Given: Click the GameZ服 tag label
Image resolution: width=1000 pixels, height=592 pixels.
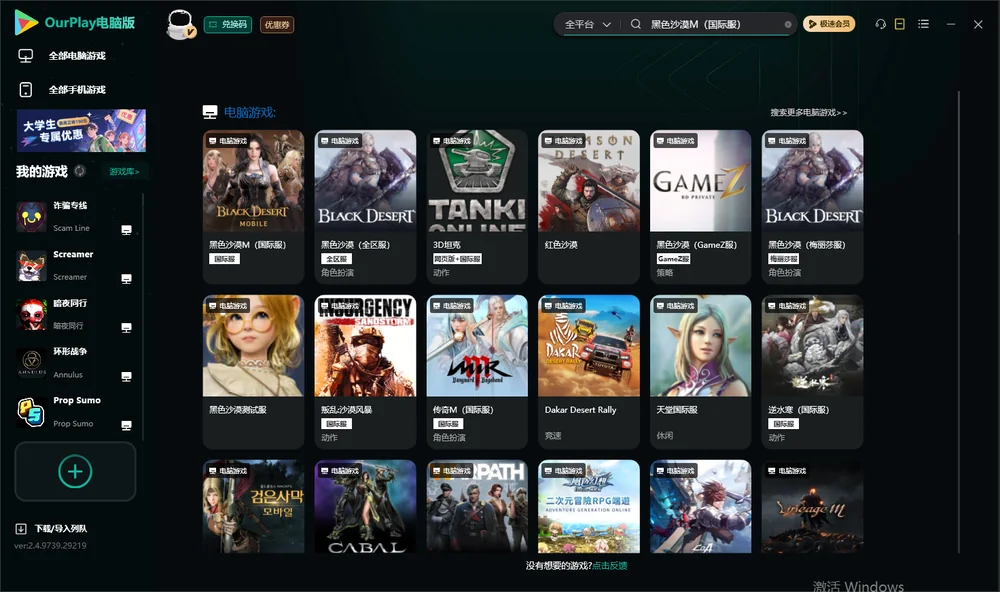Looking at the screenshot, I should coord(673,259).
